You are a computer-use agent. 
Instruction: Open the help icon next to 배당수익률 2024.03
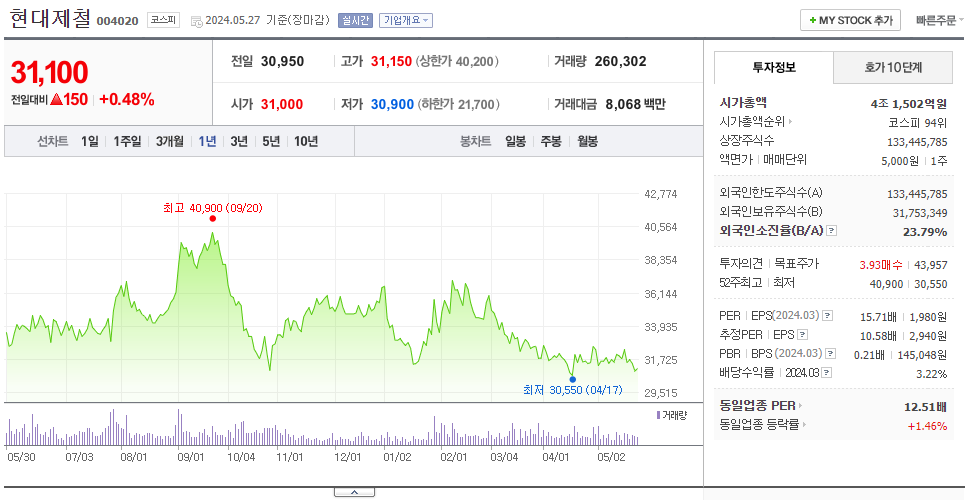[827, 373]
